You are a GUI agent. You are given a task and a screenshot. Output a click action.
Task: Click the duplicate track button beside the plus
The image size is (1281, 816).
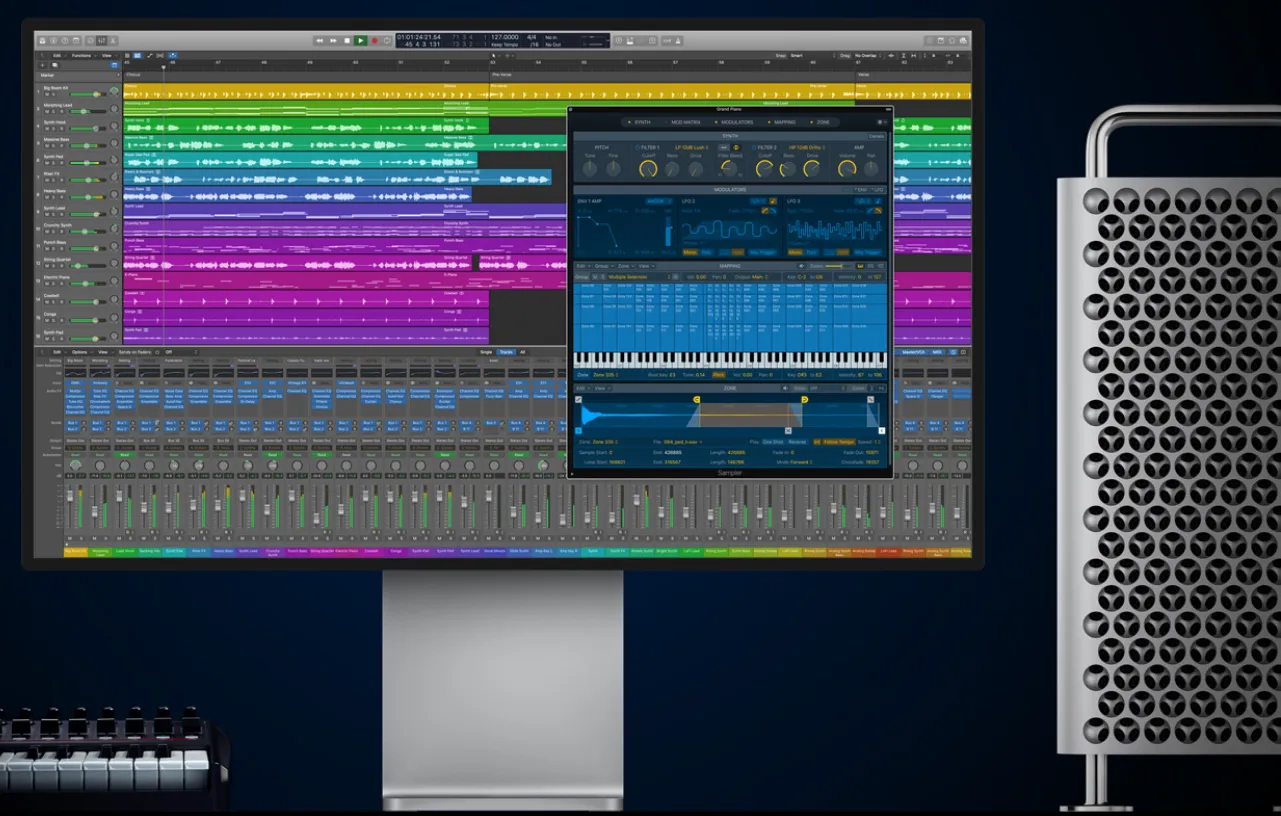click(x=54, y=66)
